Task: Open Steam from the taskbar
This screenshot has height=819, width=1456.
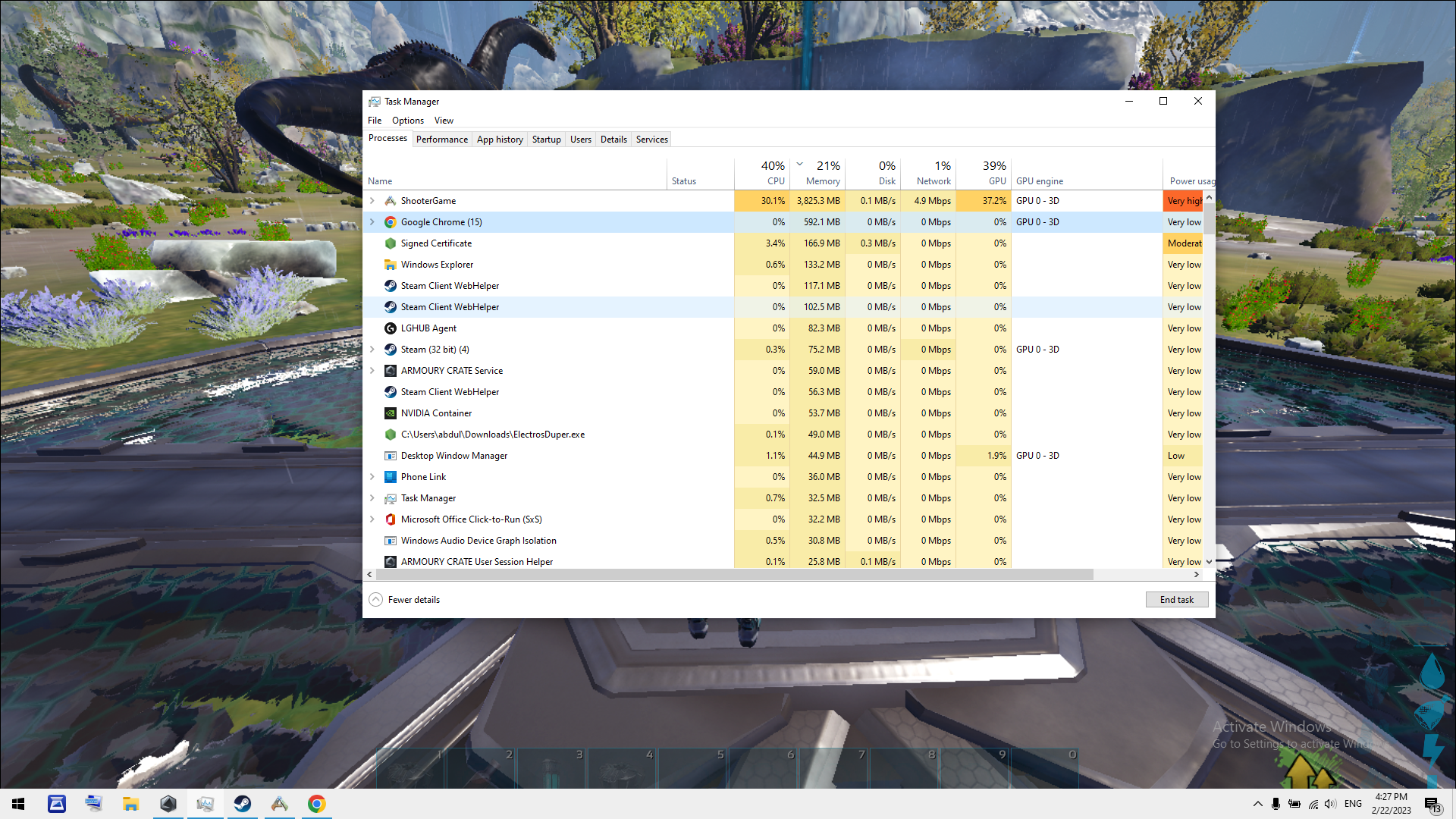Action: (x=243, y=804)
